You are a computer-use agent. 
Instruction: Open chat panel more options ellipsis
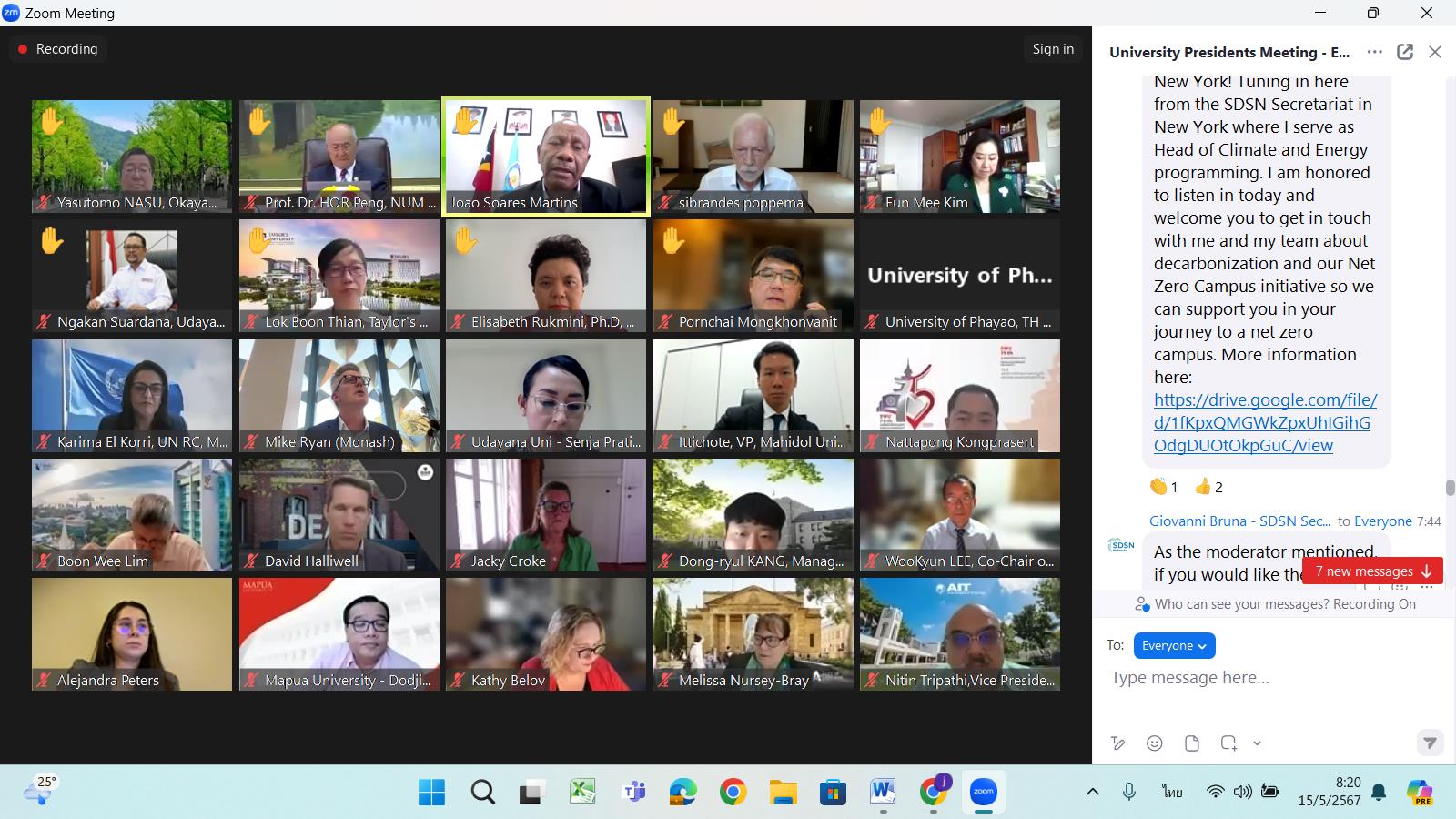(x=1375, y=52)
